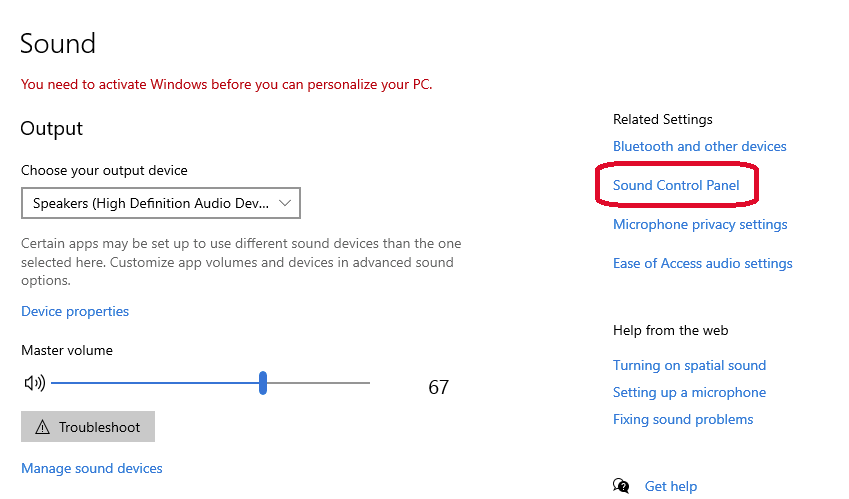Click the unfilled slider track right of the handle
The height and width of the screenshot is (499, 849).
pos(318,383)
